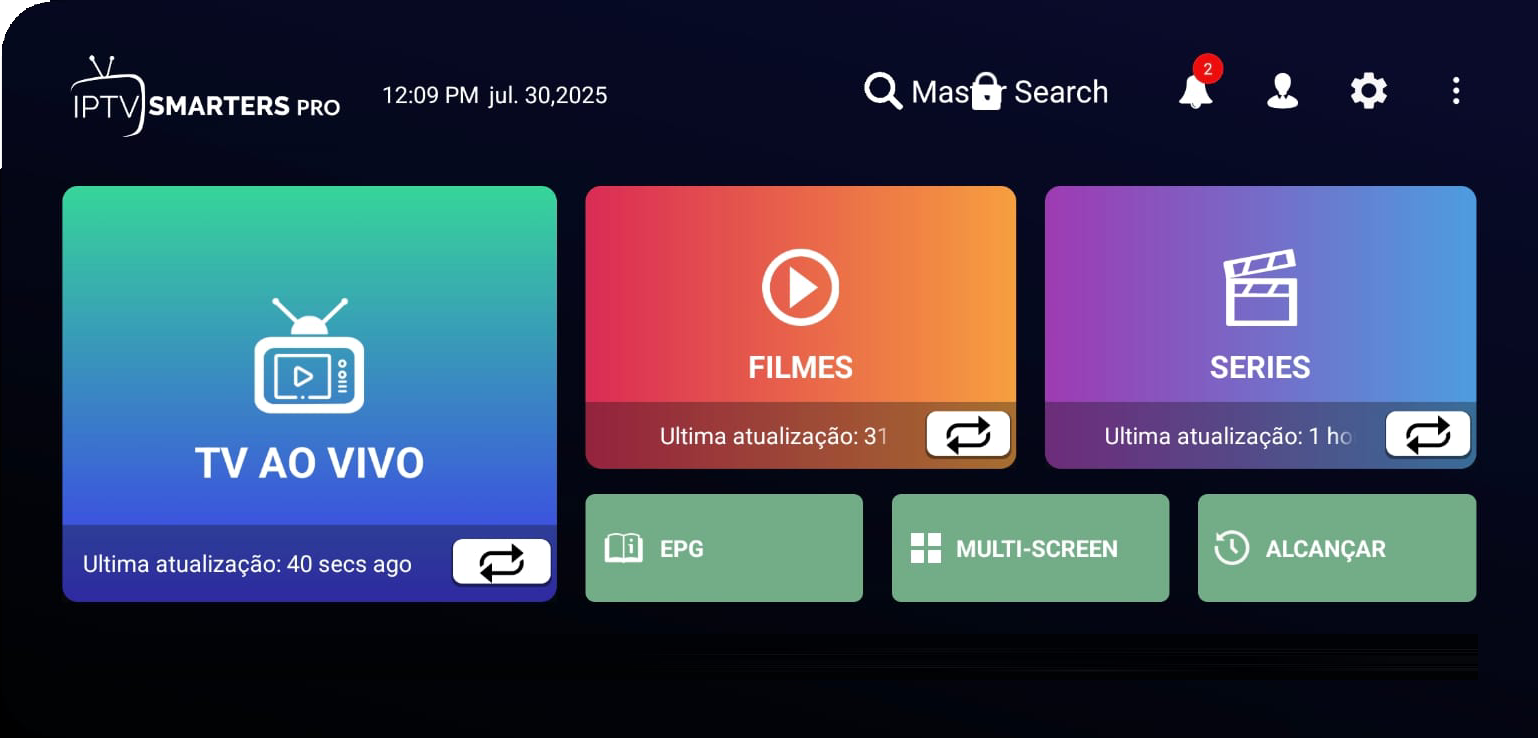This screenshot has width=1538, height=738.
Task: Click the red notification badge
Action: [x=1208, y=69]
